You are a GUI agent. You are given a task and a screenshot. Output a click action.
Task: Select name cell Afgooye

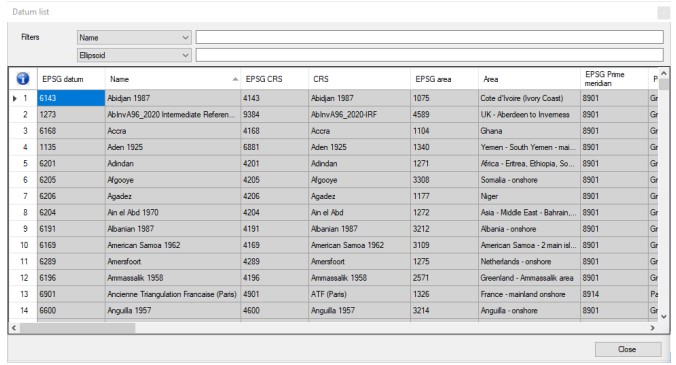[173, 180]
